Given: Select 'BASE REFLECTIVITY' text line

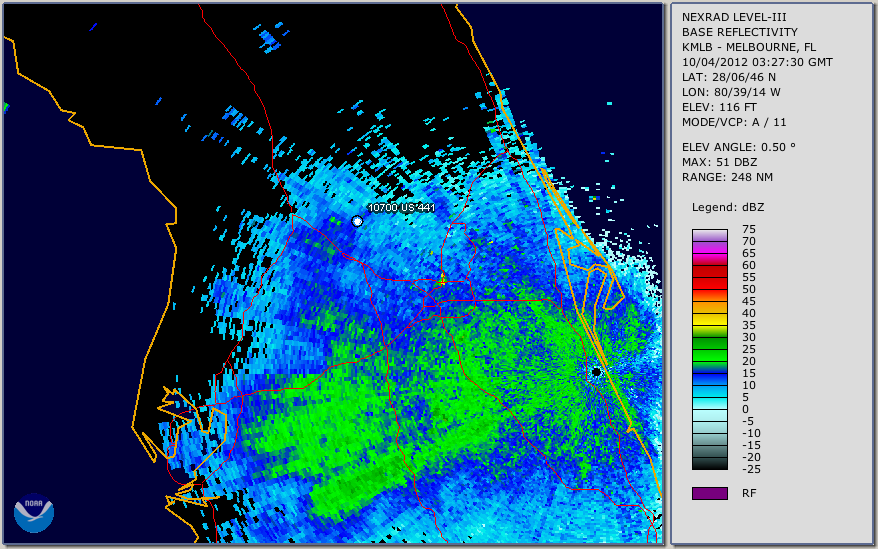Looking at the screenshot, I should tap(739, 32).
